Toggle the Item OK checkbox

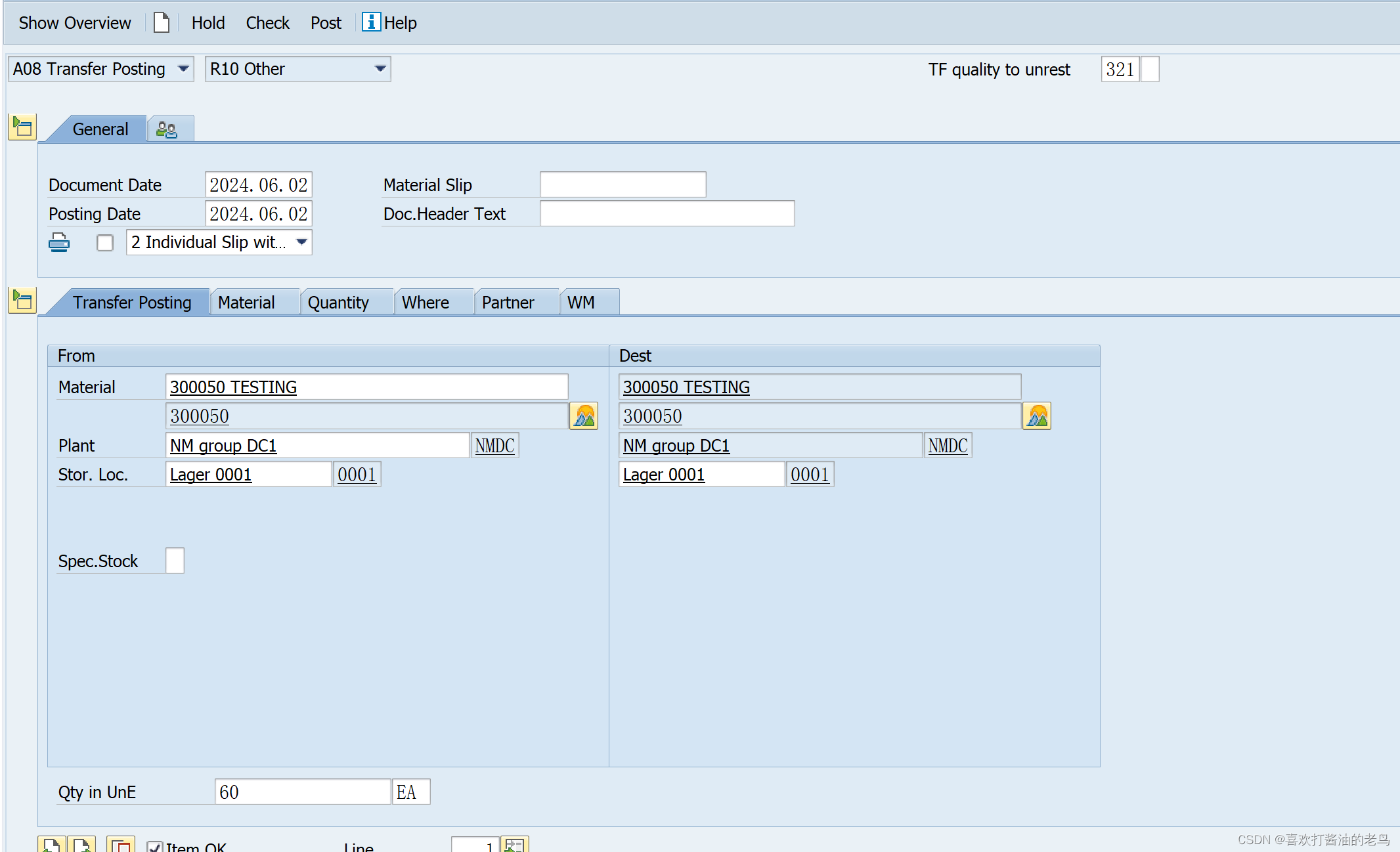pos(155,845)
